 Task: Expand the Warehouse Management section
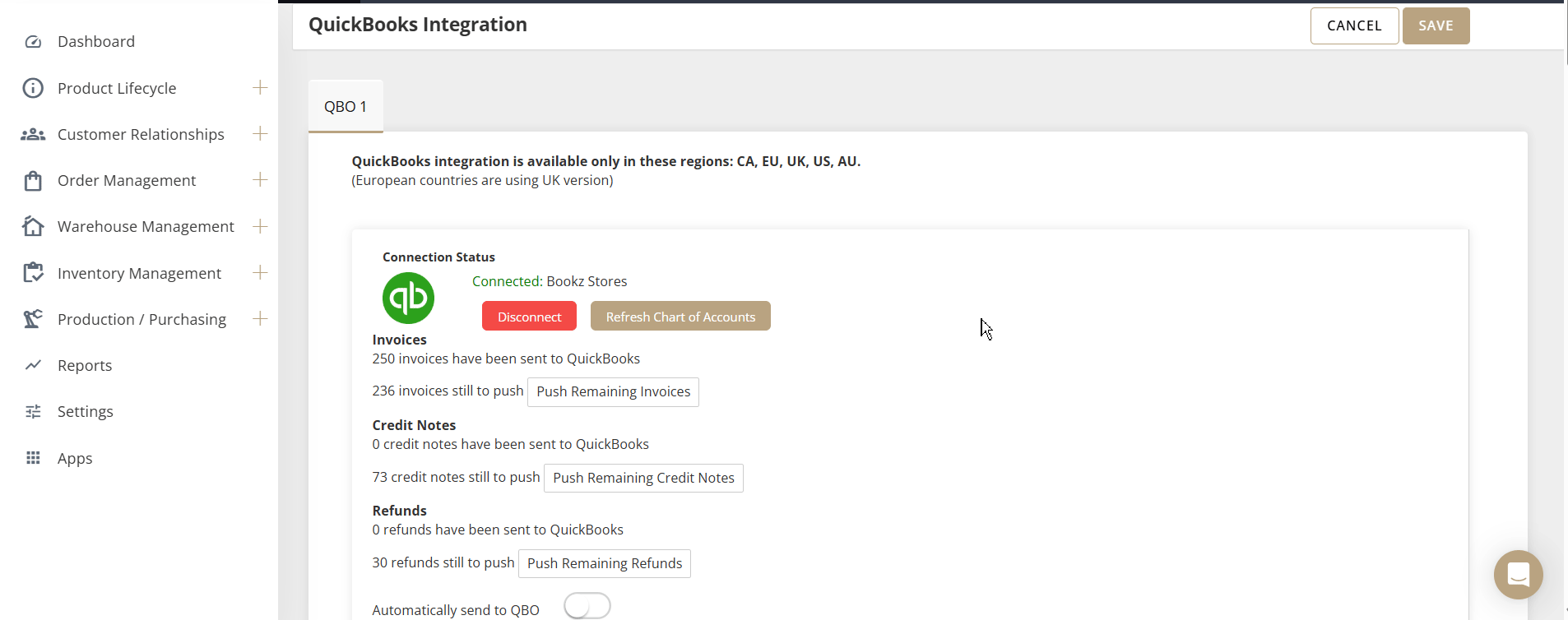[x=260, y=226]
